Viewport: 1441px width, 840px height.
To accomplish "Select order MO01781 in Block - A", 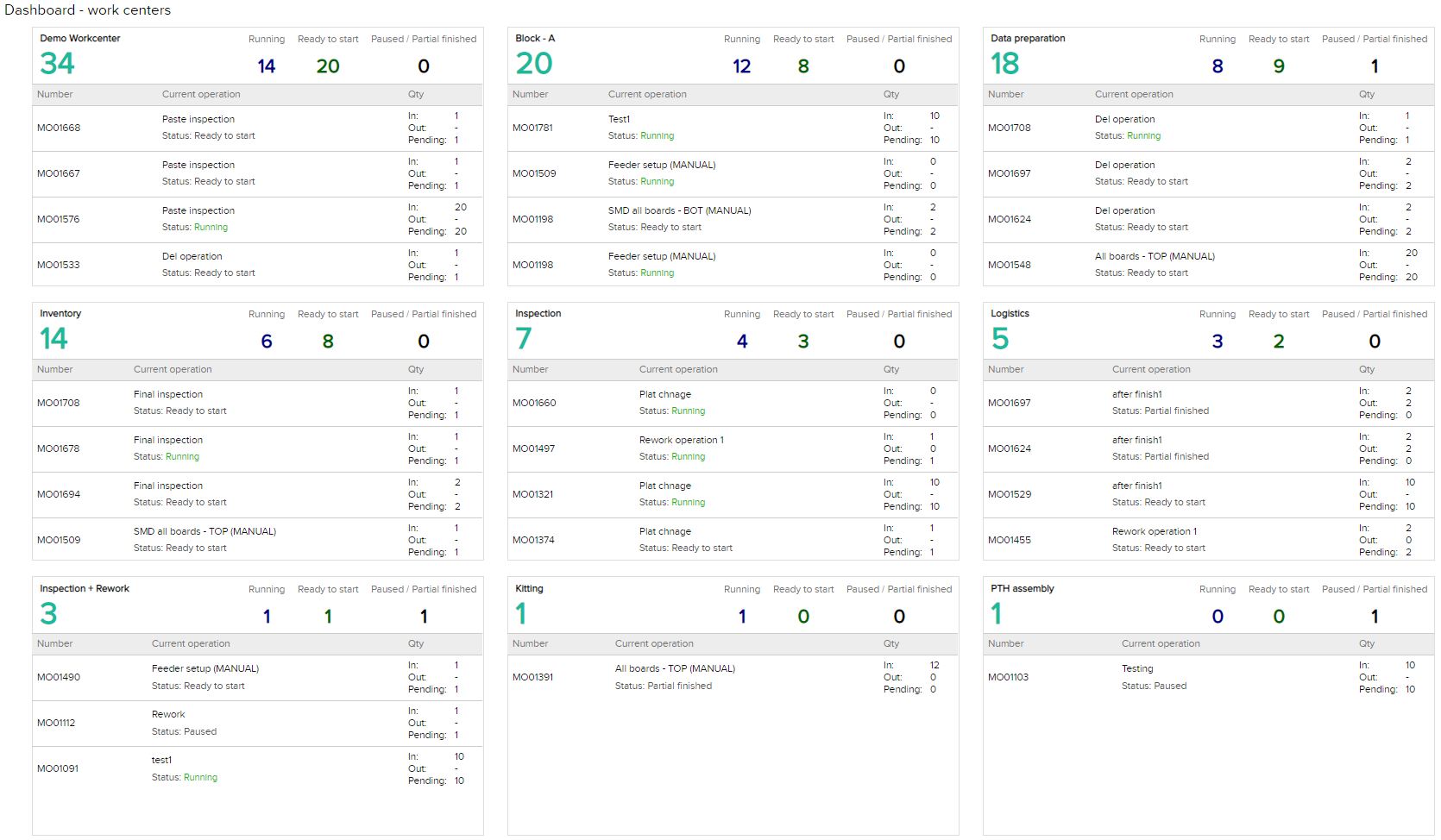I will [x=532, y=128].
